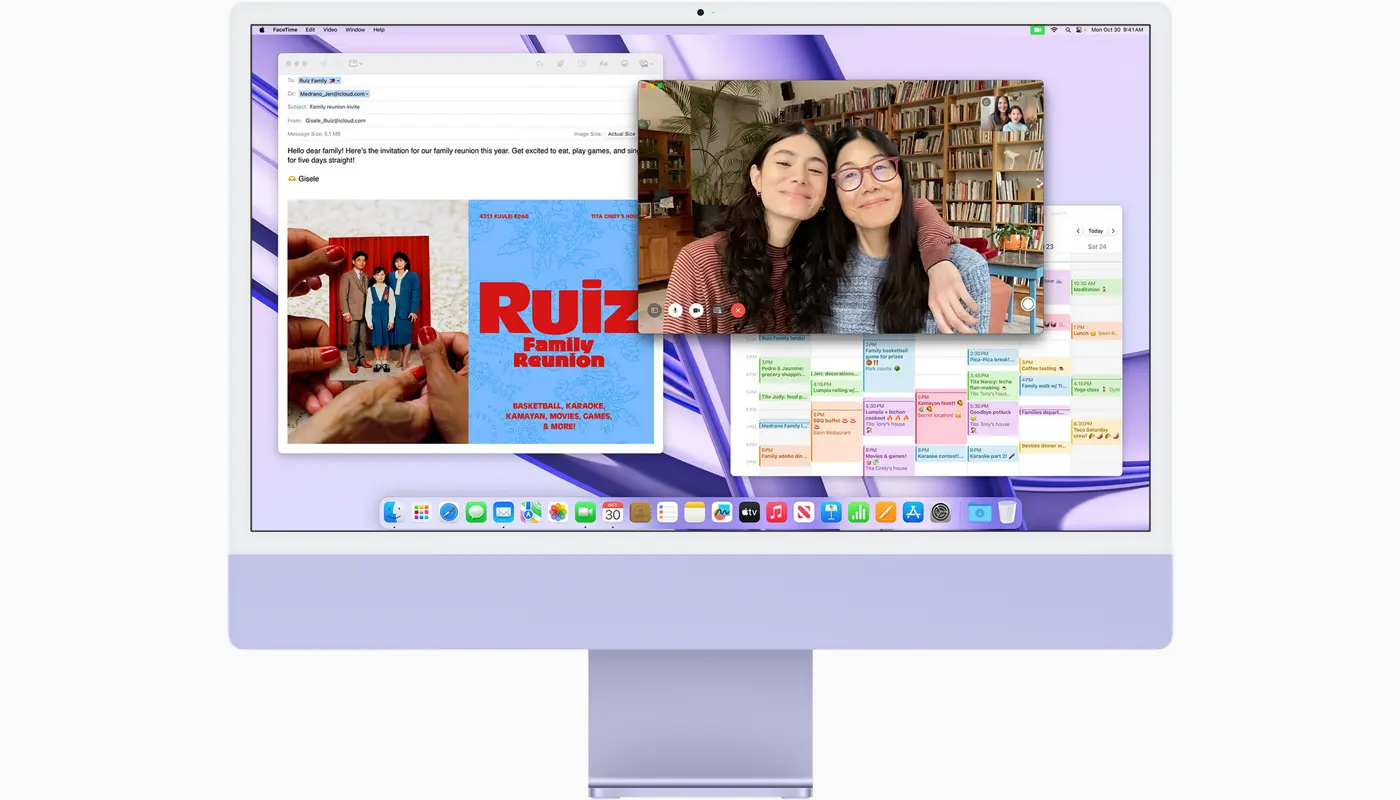Open Help menu
Image resolution: width=1400 pixels, height=800 pixels.
coord(379,30)
